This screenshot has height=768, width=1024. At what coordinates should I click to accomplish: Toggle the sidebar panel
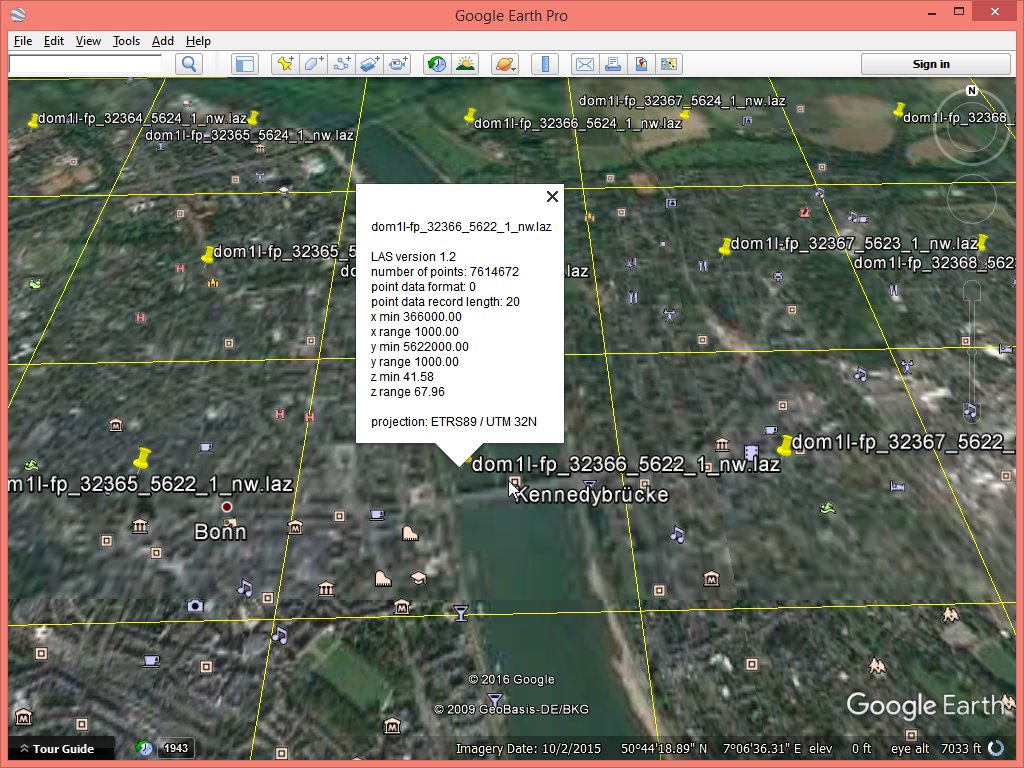coord(244,64)
